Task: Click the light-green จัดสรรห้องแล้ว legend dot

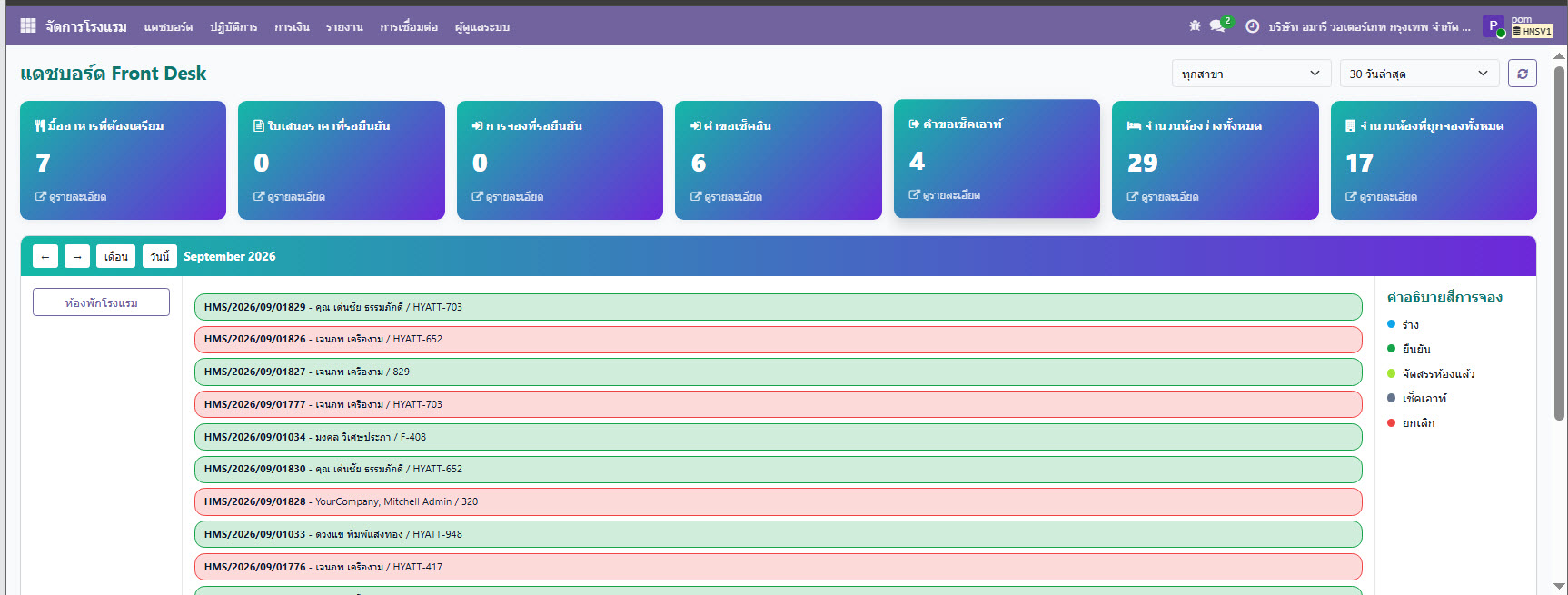Action: tap(1391, 373)
